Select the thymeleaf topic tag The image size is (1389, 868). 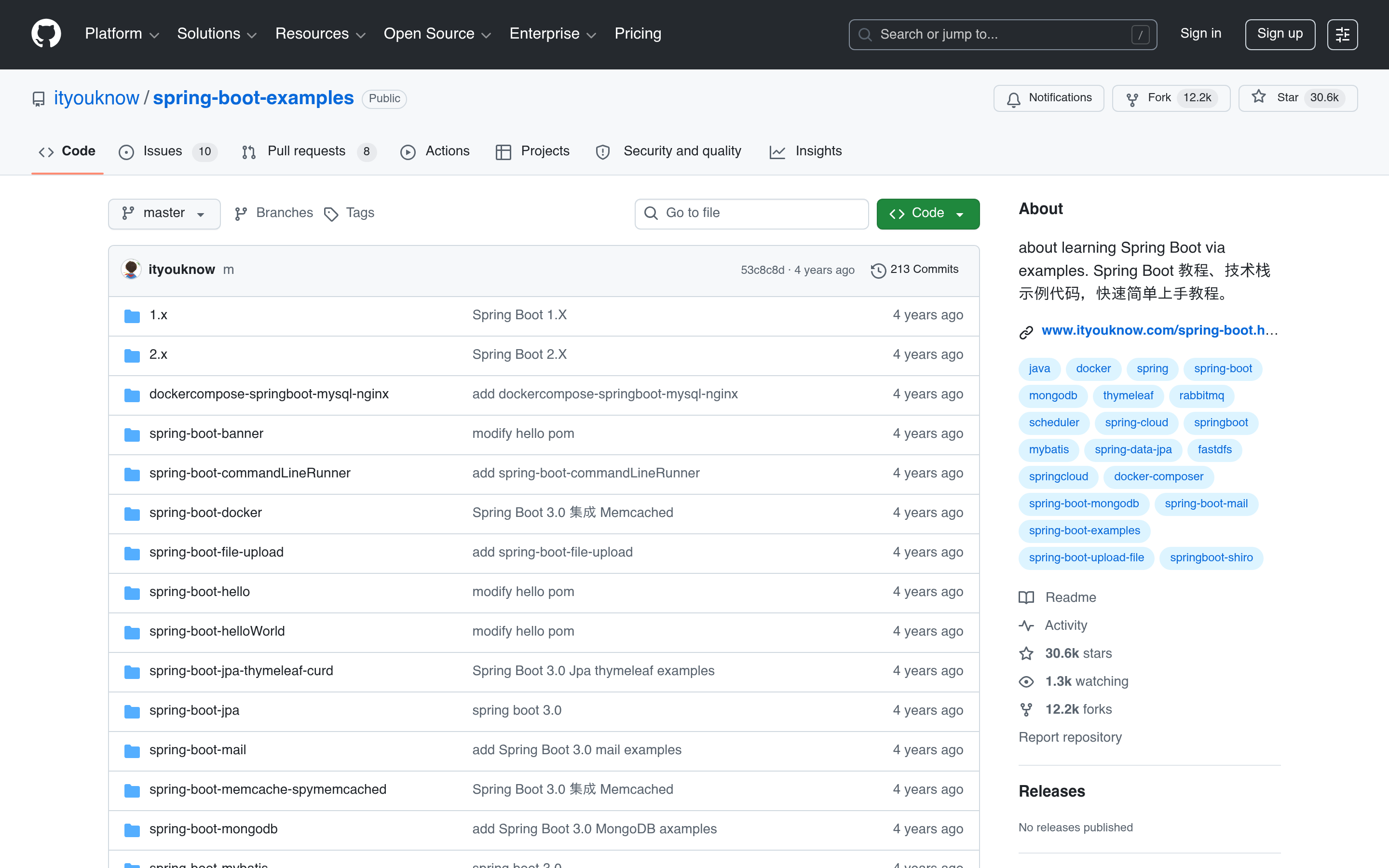pos(1128,395)
